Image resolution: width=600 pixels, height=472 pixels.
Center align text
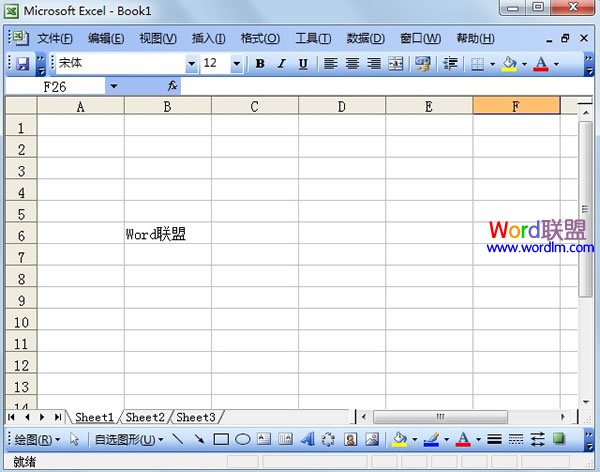[352, 64]
